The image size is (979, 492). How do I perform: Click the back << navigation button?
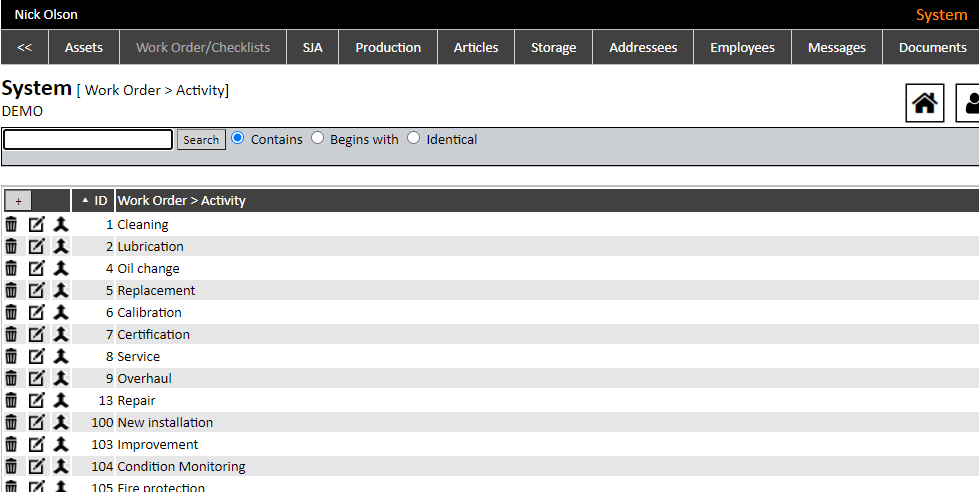pyautogui.click(x=25, y=48)
